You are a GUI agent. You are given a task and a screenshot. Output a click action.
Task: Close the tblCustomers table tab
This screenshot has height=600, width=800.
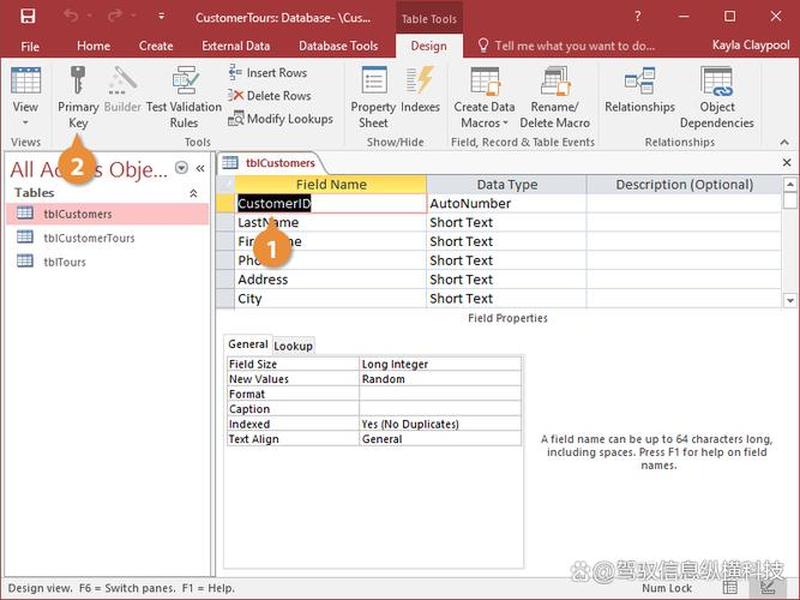787,162
